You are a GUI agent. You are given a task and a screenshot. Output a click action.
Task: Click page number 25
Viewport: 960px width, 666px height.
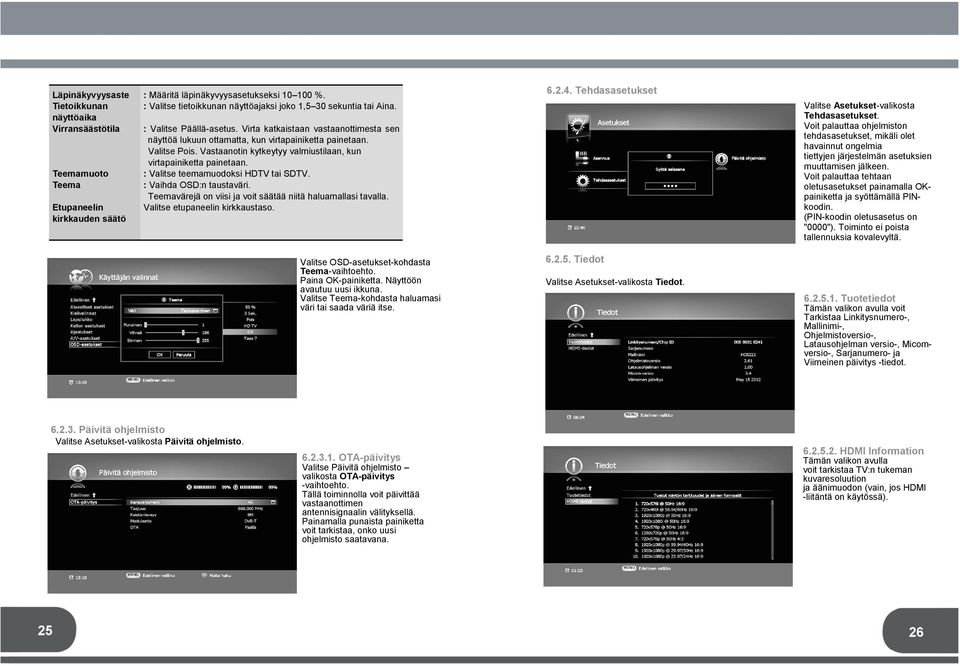(45, 630)
